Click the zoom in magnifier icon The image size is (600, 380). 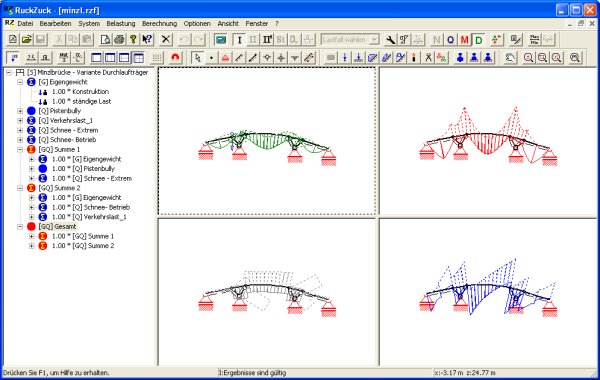(x=528, y=58)
